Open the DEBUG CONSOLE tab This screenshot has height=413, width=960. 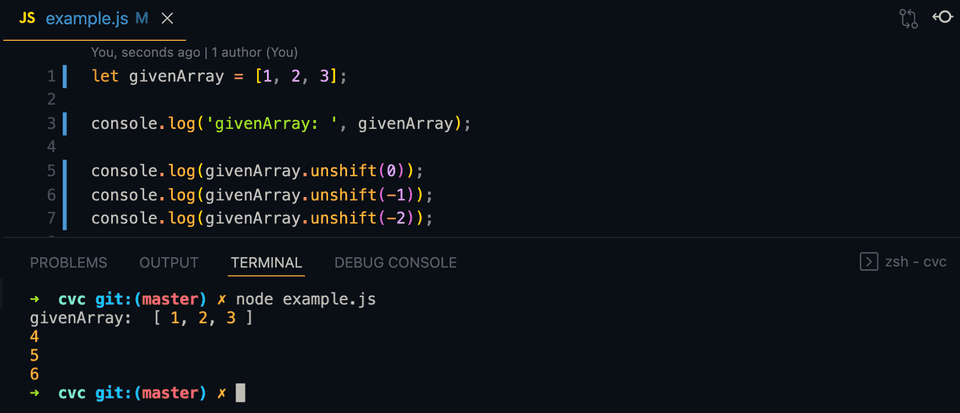click(x=396, y=262)
